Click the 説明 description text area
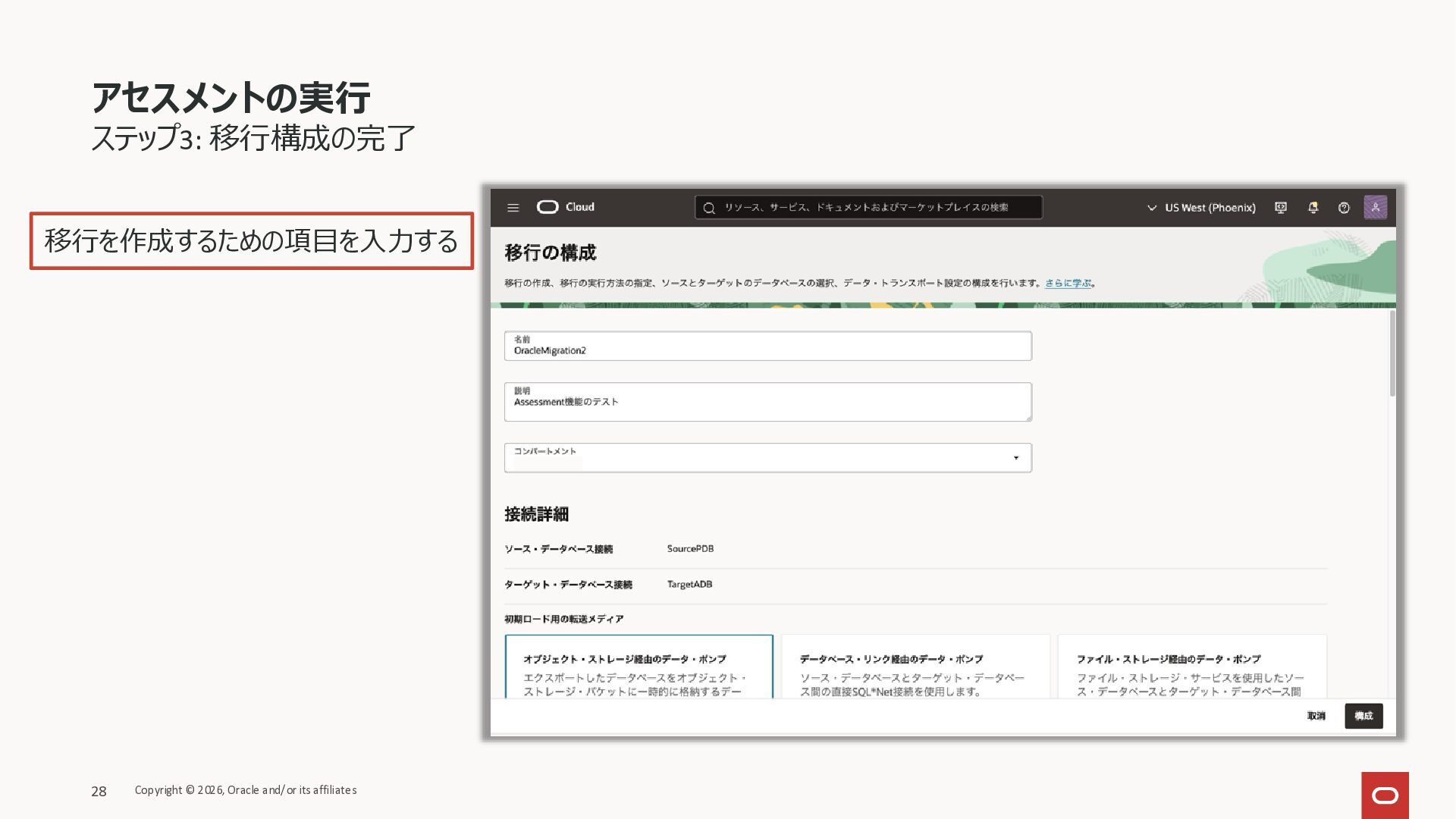 (x=767, y=402)
